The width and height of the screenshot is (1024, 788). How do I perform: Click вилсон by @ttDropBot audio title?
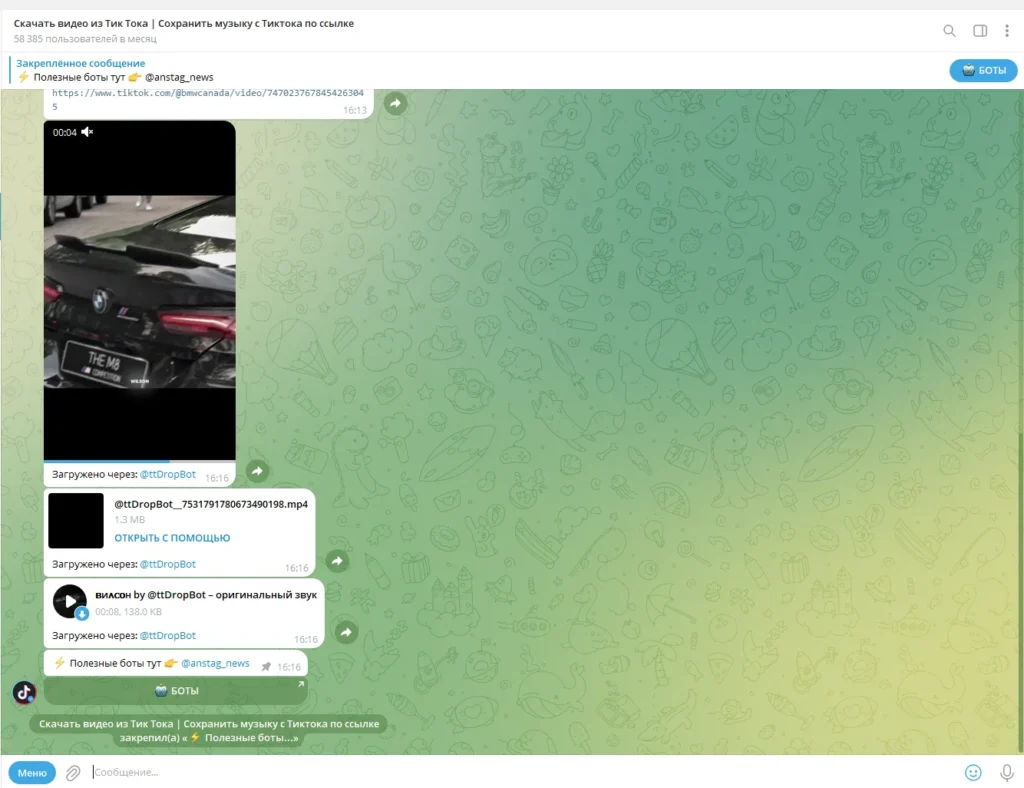[x=206, y=595]
